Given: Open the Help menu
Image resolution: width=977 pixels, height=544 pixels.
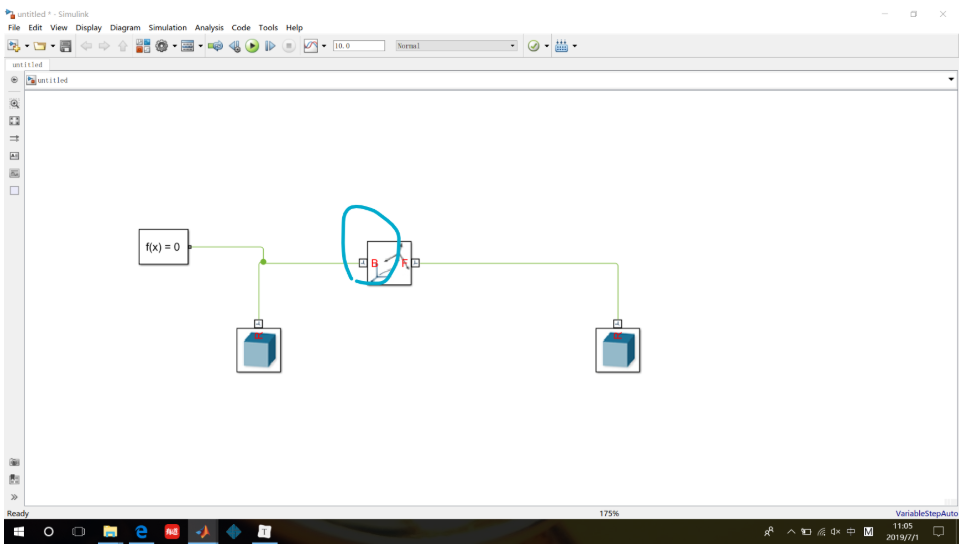Looking at the screenshot, I should [x=294, y=27].
